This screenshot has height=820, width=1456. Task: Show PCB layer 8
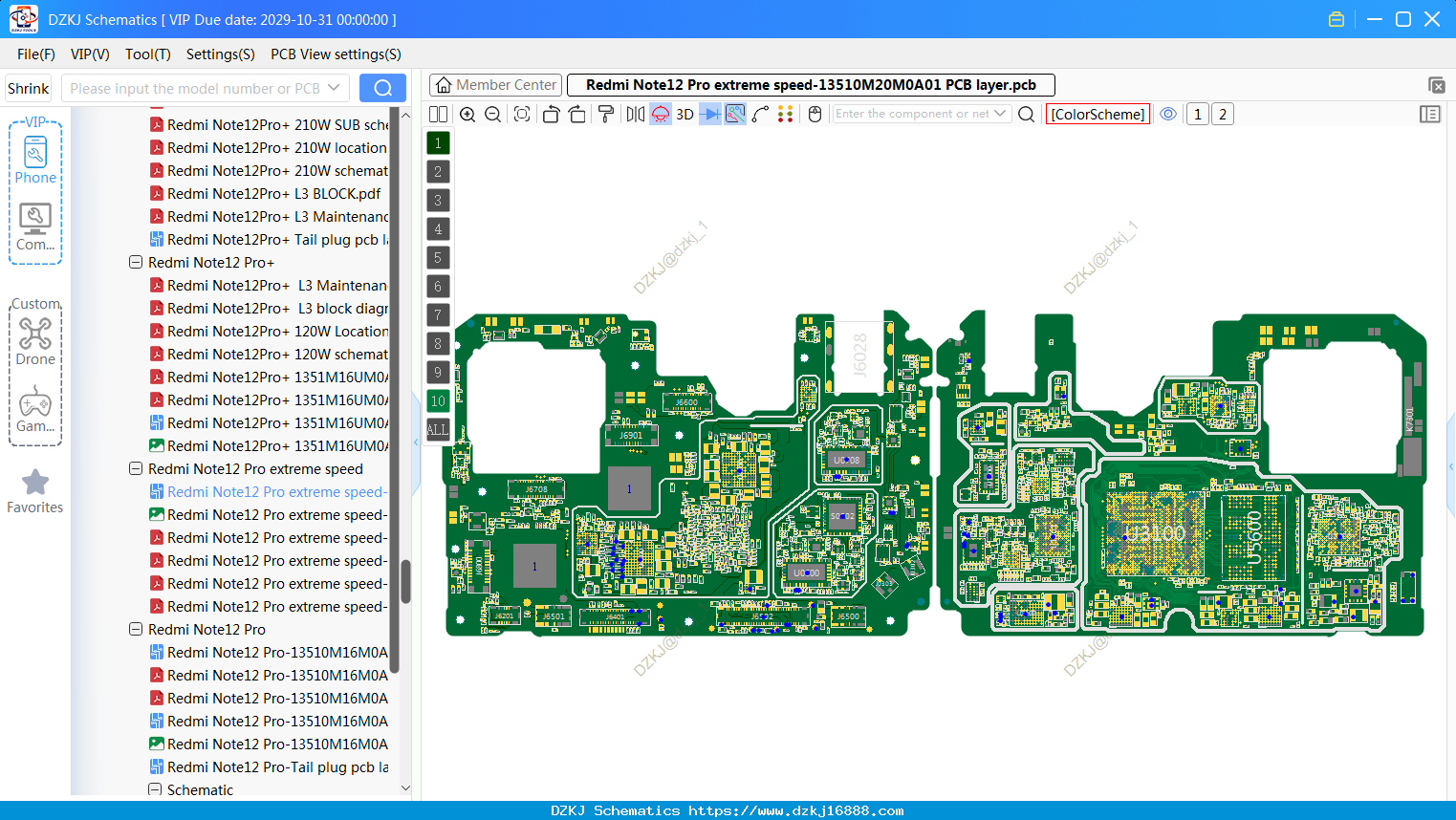(438, 343)
